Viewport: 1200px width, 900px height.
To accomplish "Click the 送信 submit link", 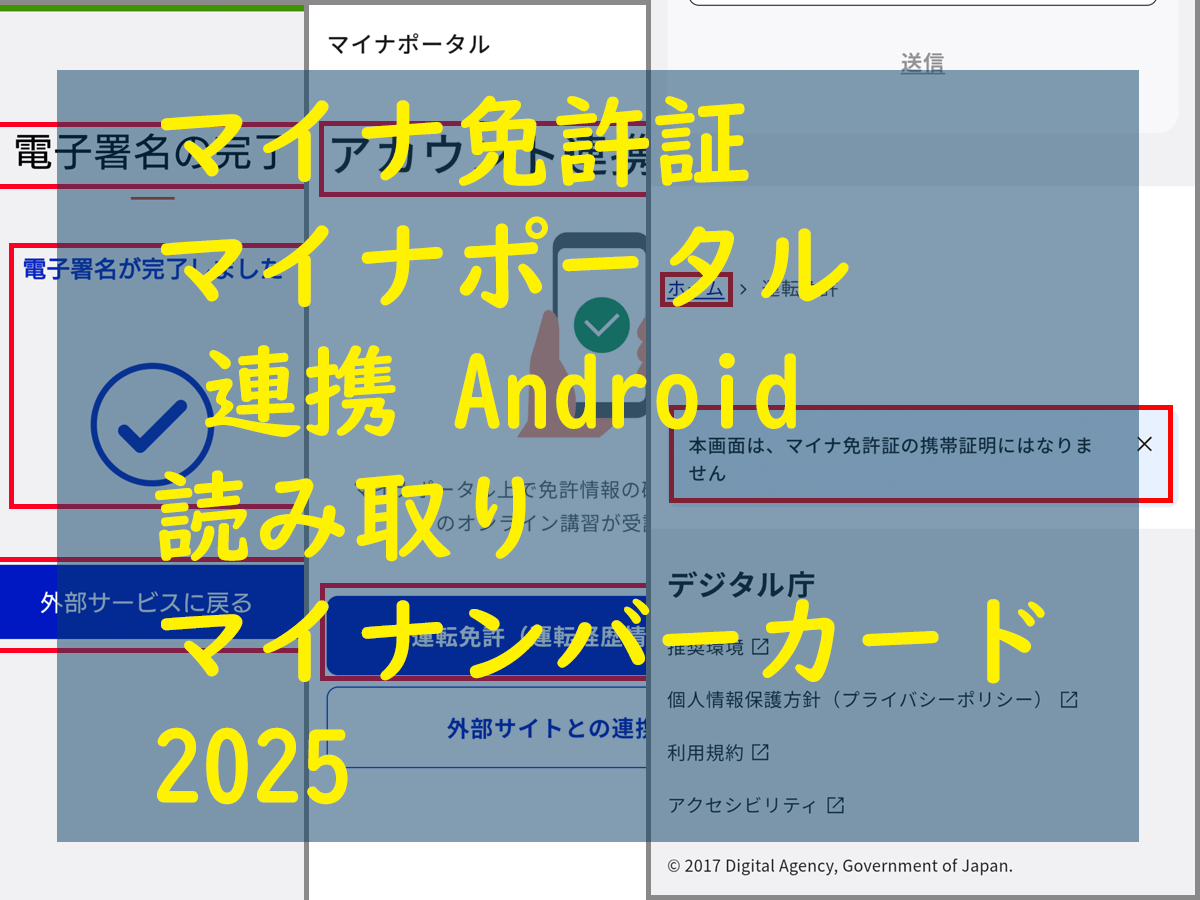I will click(922, 63).
